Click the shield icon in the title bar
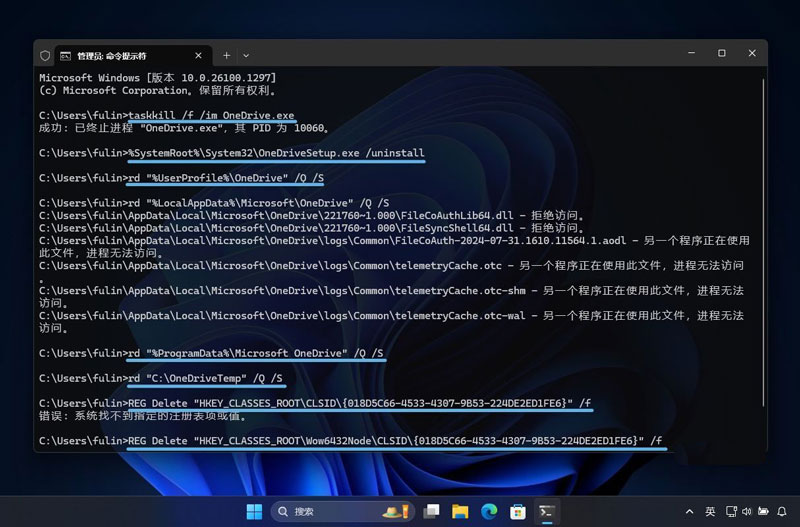The image size is (800, 527). (45, 55)
